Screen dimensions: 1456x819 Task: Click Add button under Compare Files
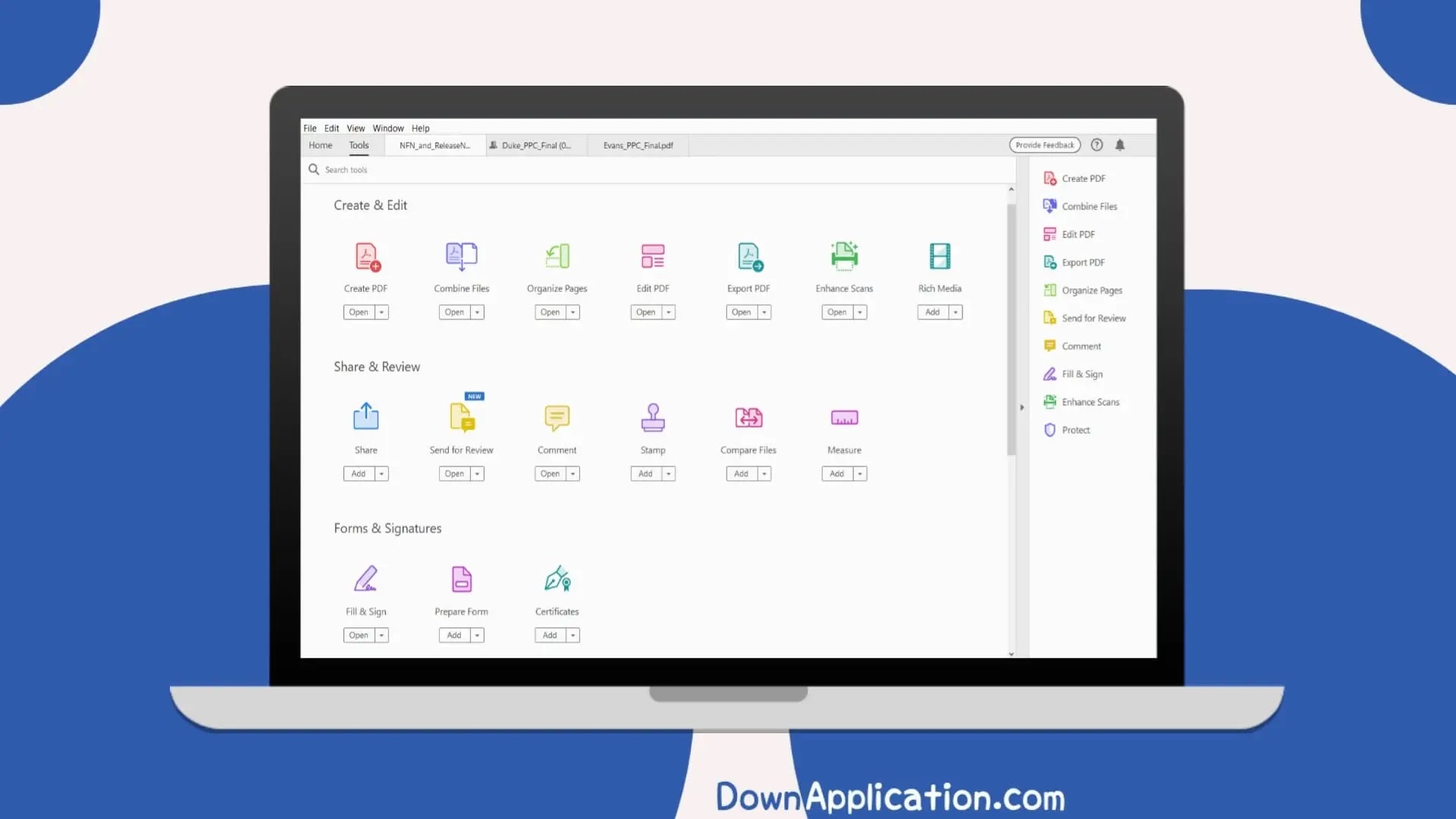(741, 474)
